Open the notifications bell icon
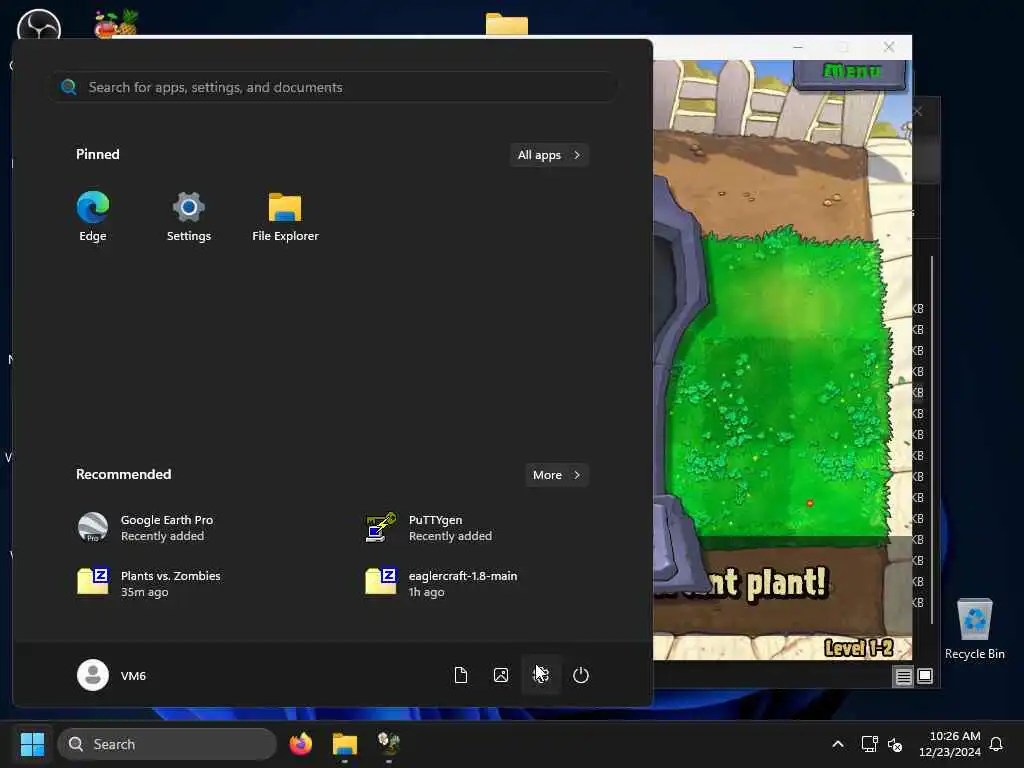 pos(997,744)
